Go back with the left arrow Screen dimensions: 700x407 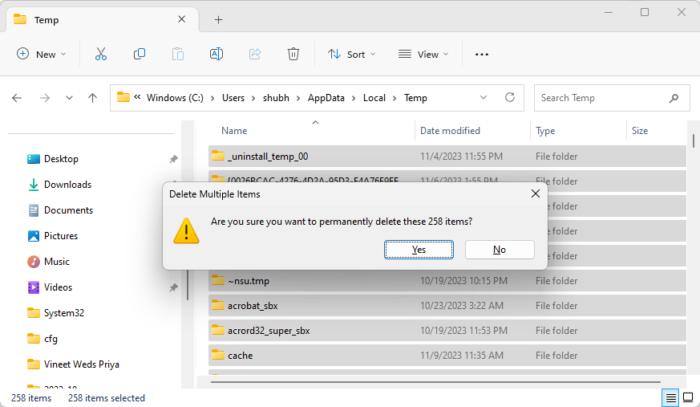point(17,98)
